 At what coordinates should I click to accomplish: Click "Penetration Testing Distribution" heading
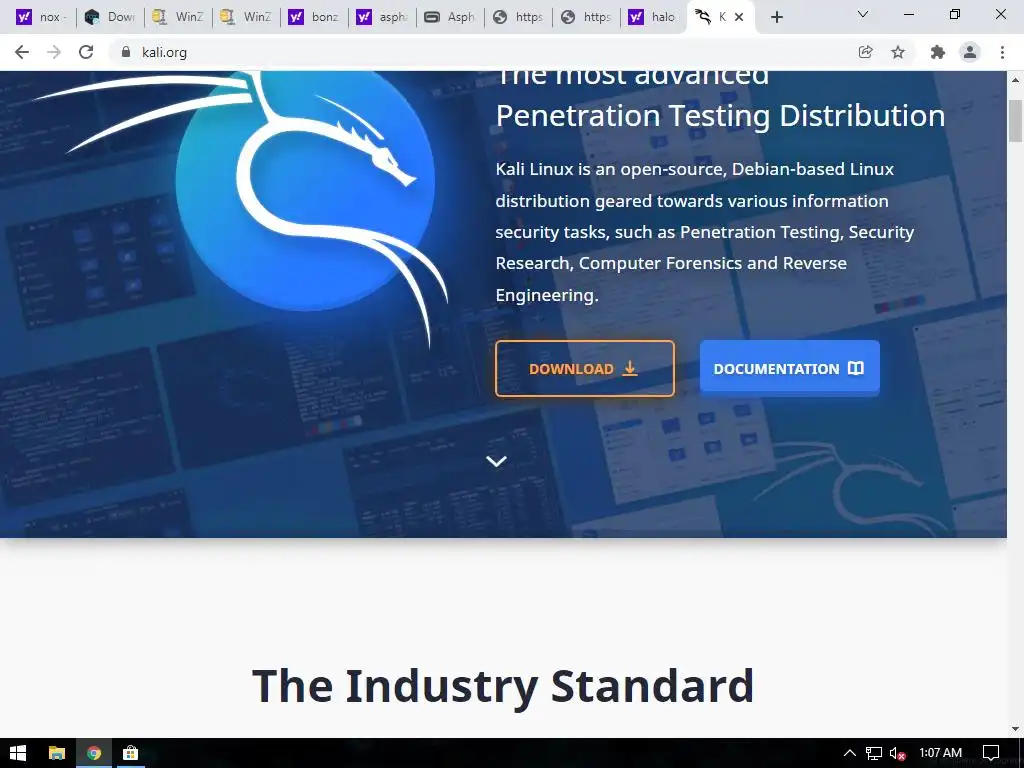tap(720, 116)
